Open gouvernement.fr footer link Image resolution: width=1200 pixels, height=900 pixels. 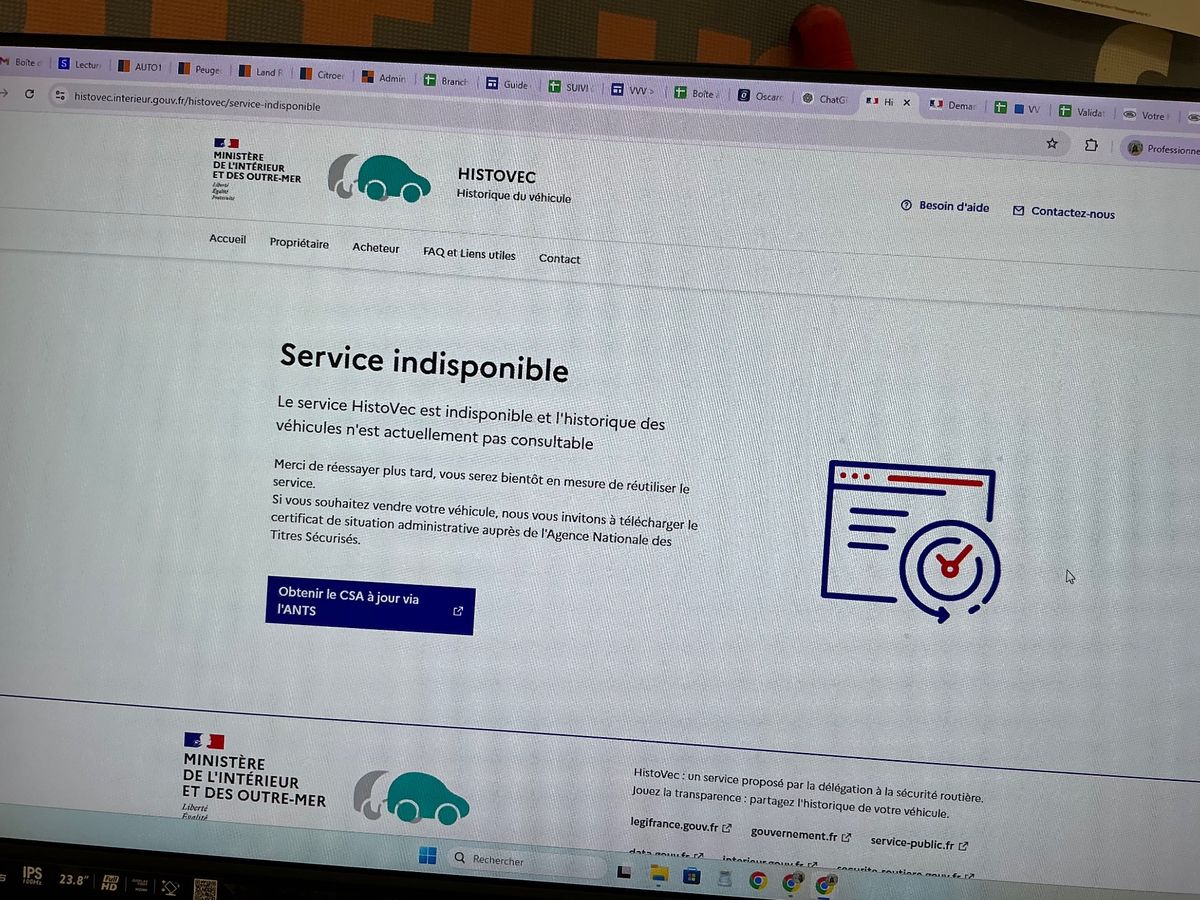[801, 835]
